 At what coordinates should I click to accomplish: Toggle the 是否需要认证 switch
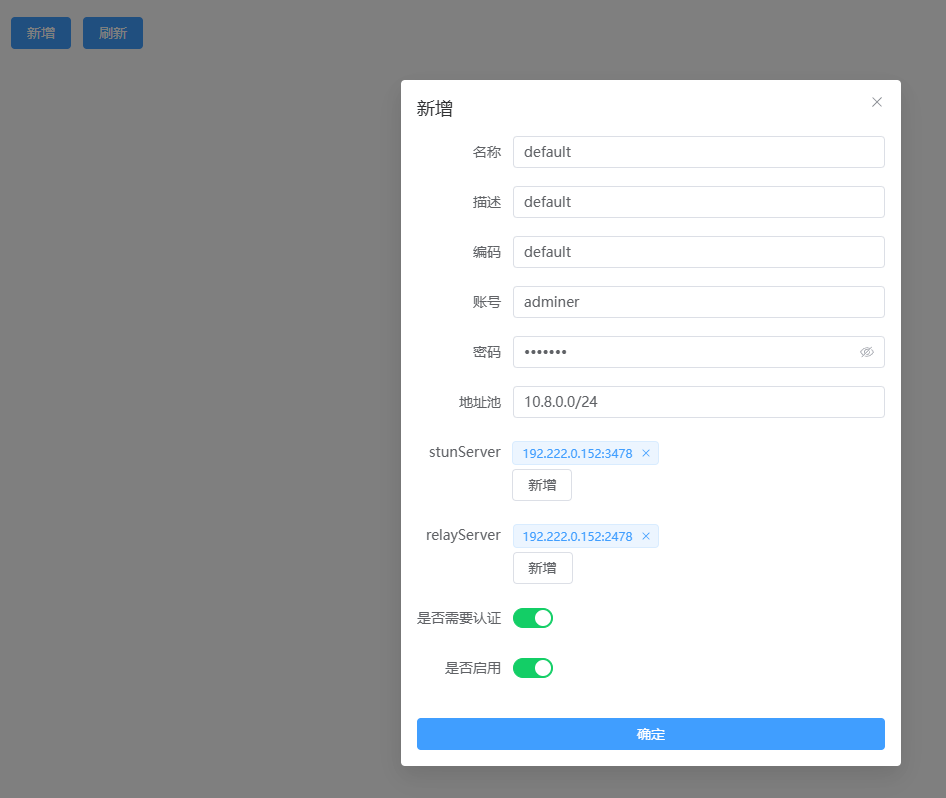(x=532, y=618)
